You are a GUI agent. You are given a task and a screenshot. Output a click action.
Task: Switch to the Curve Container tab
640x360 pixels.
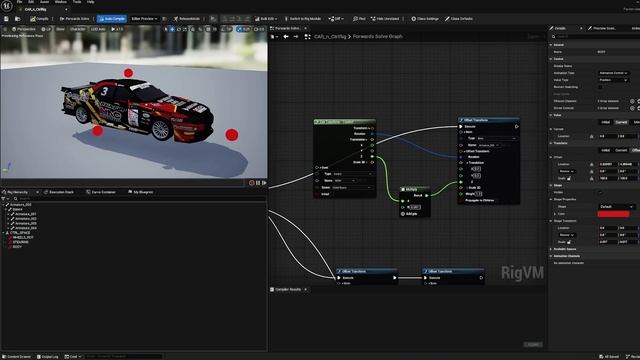(x=101, y=192)
